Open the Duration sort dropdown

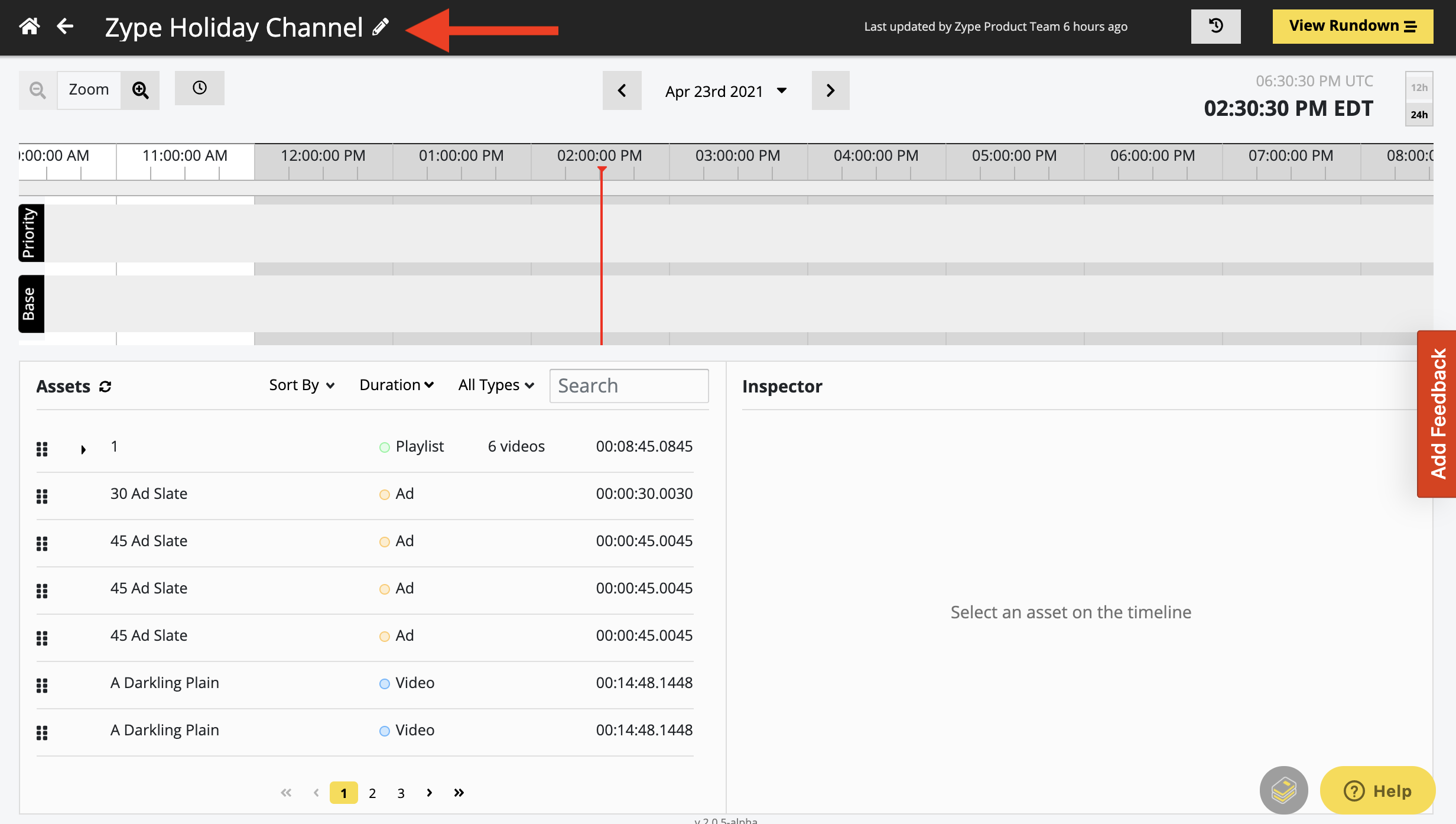point(396,385)
